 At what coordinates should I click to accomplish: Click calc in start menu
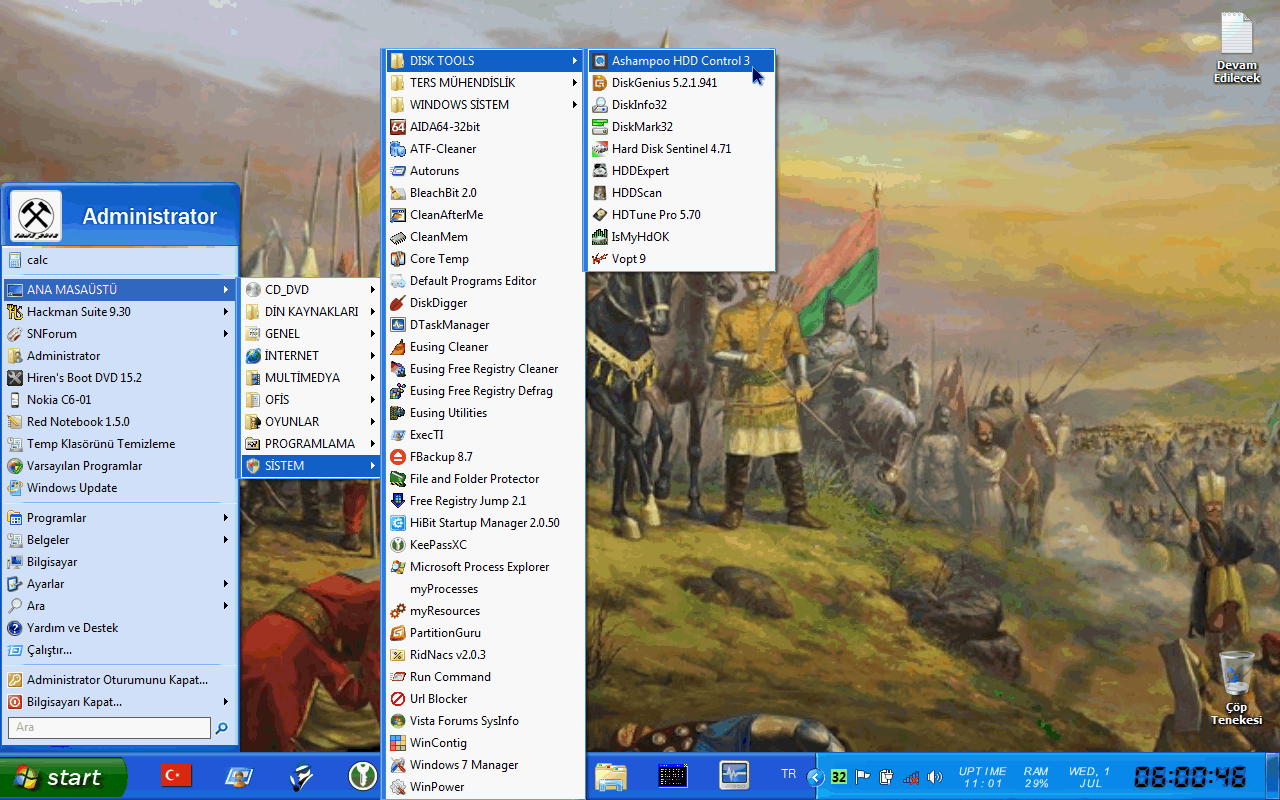[119, 260]
